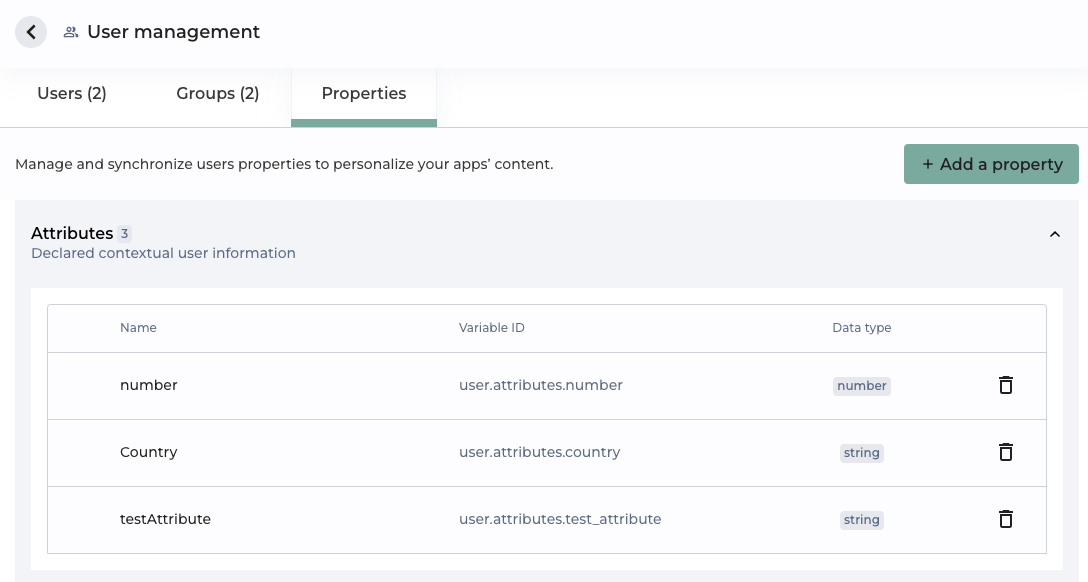Select the number attribute name
The width and height of the screenshot is (1088, 582).
149,385
